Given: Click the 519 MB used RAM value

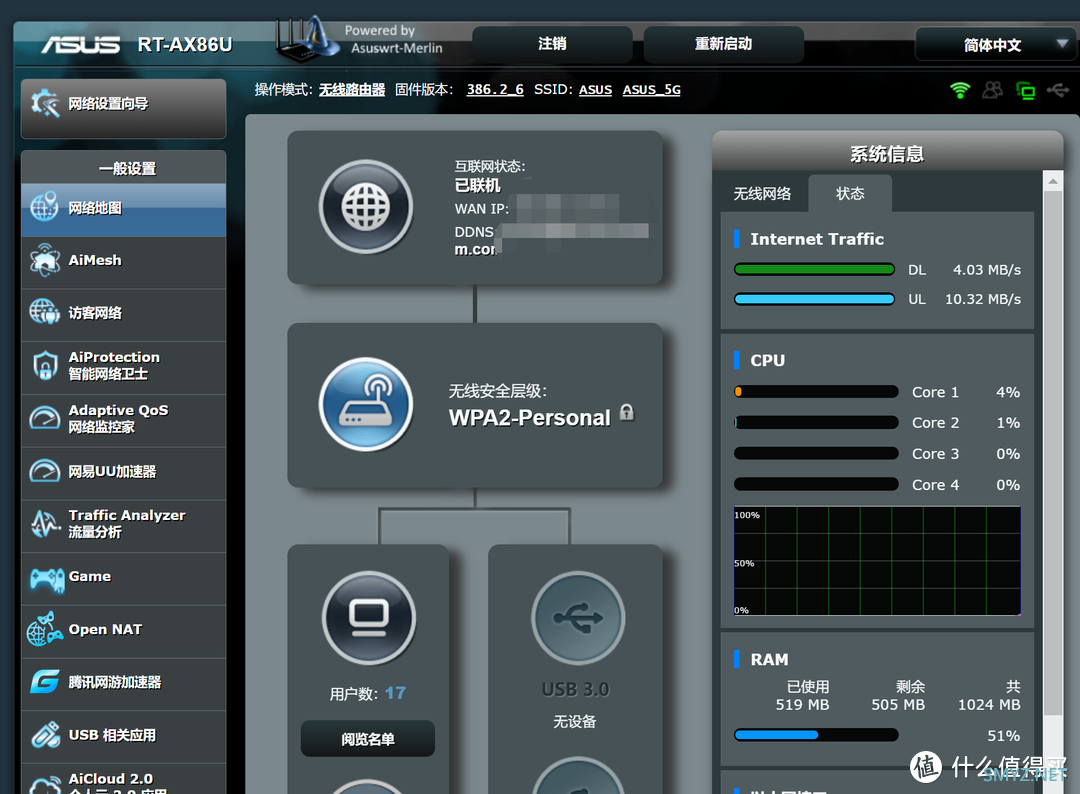Looking at the screenshot, I should (802, 705).
